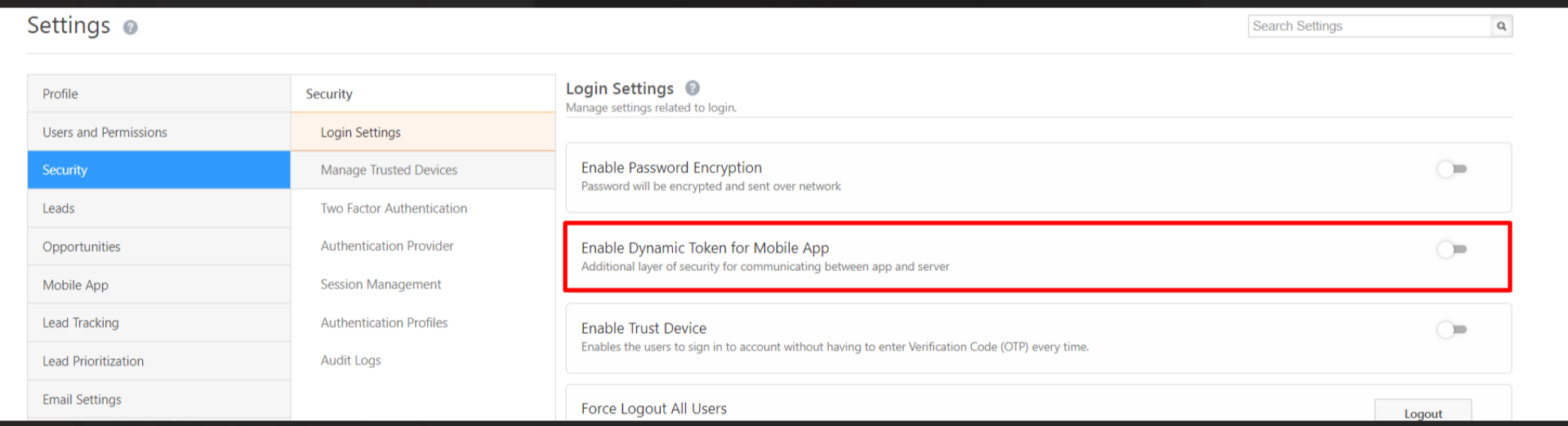Open the Leads settings section

point(59,208)
